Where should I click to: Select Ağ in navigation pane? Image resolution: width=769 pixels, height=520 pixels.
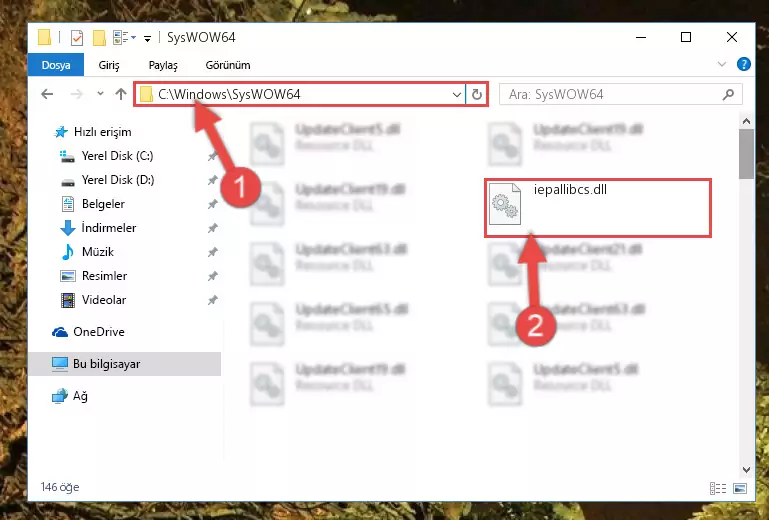(80, 396)
